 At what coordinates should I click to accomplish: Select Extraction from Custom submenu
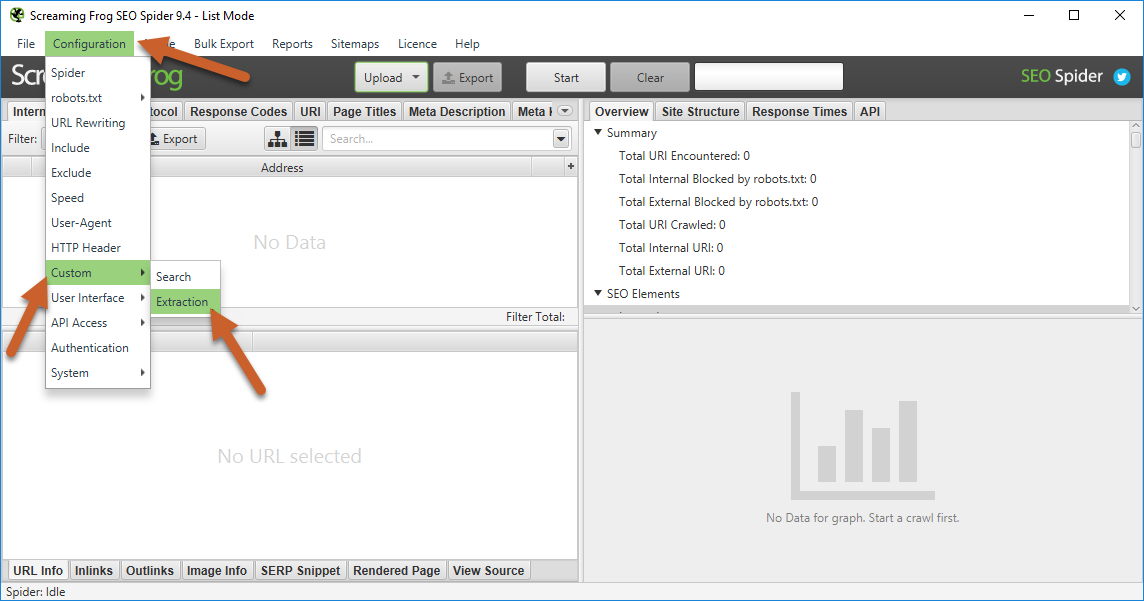pos(183,301)
